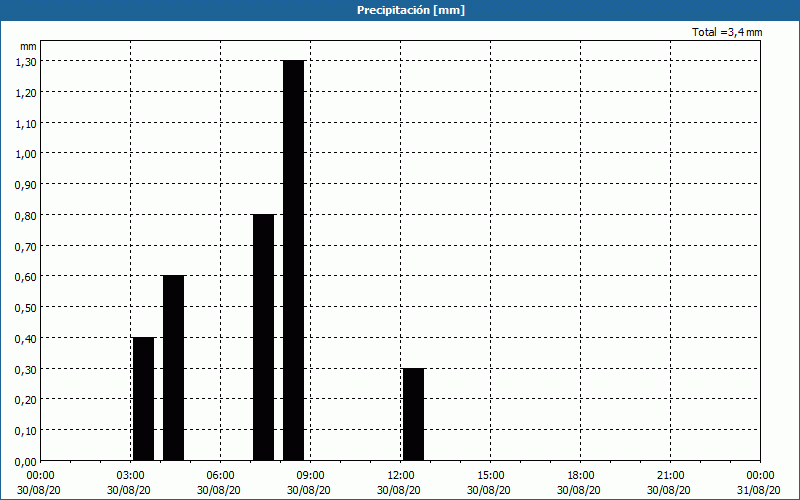Viewport: 800px width, 500px height.
Task: Click the 0,40 mm bar at 03:00
Action: [143, 399]
